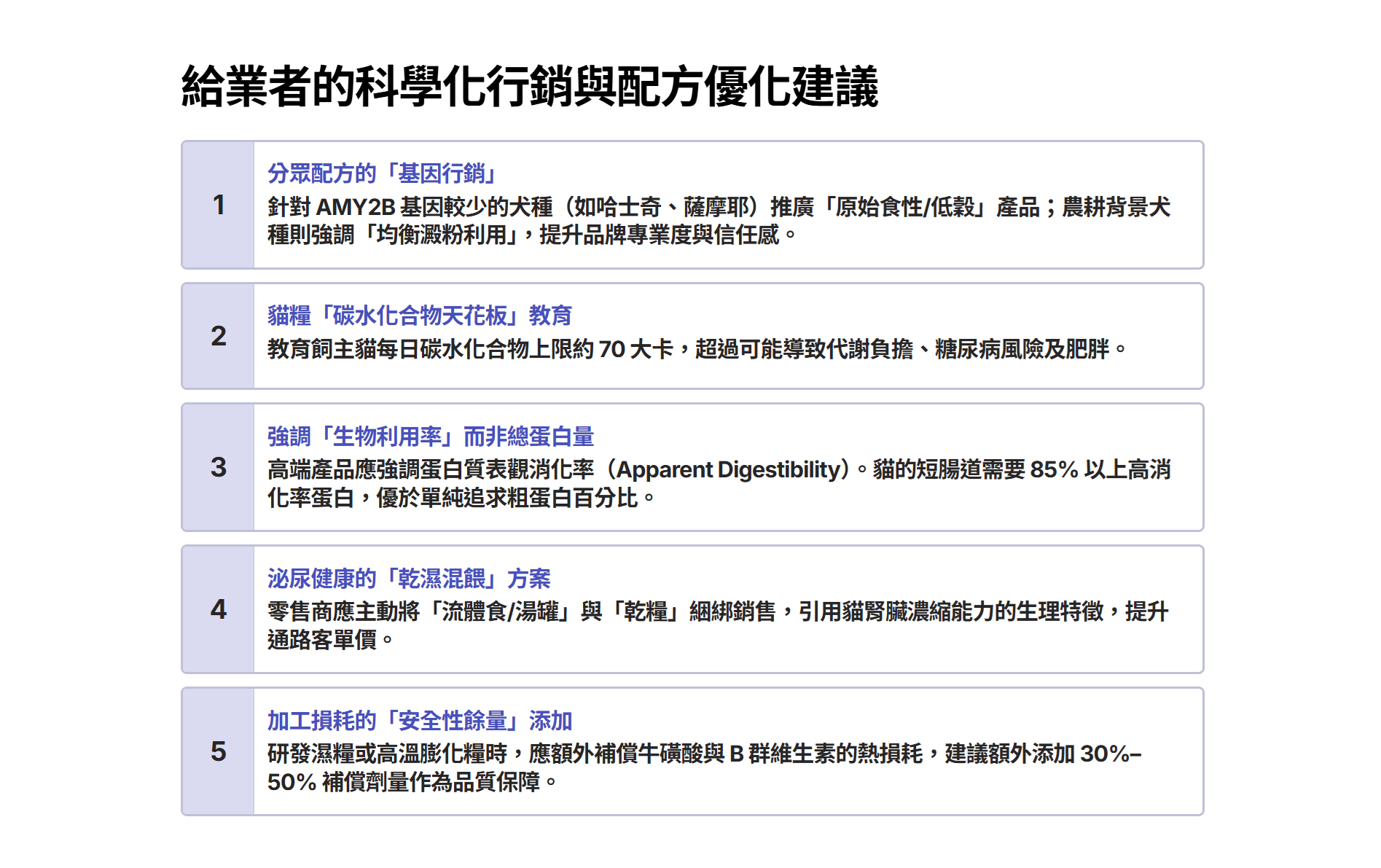Viewport: 1381px width, 868px height.
Task: Click the term Apparent Digestibility
Action: tap(729, 469)
